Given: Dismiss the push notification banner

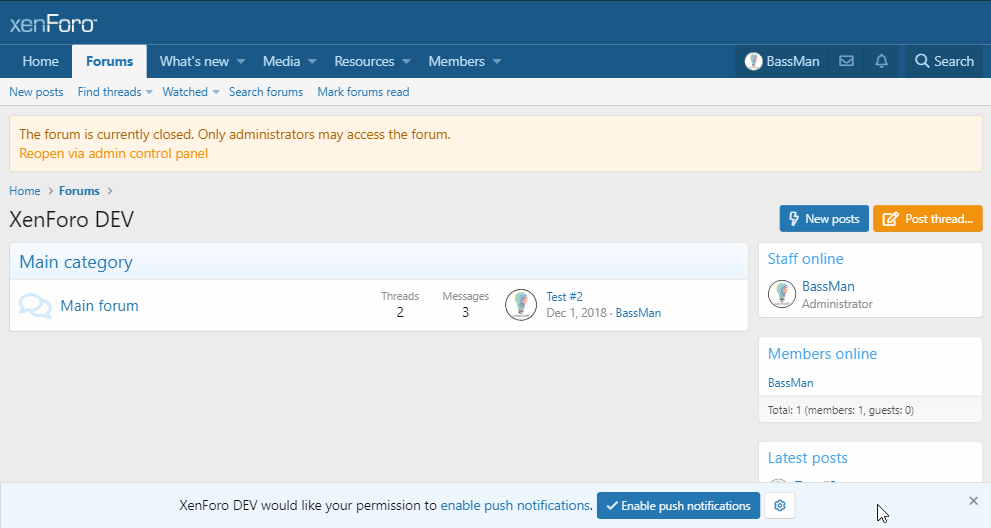Looking at the screenshot, I should [x=974, y=500].
